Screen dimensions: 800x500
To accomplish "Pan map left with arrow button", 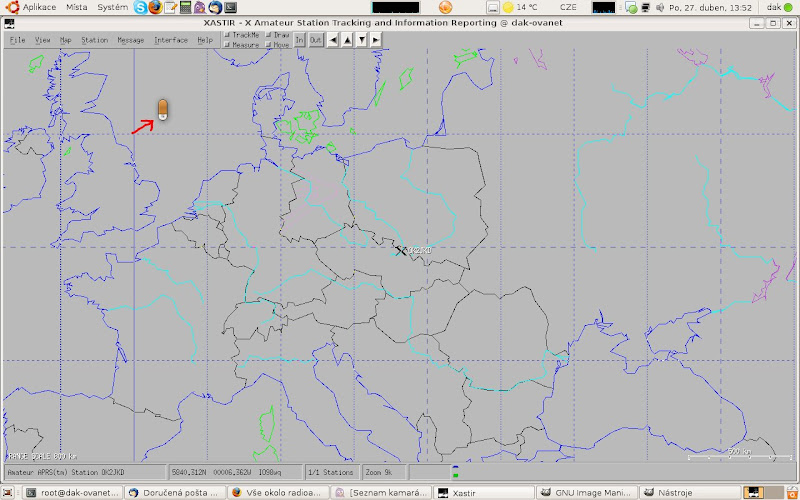I will (333, 40).
